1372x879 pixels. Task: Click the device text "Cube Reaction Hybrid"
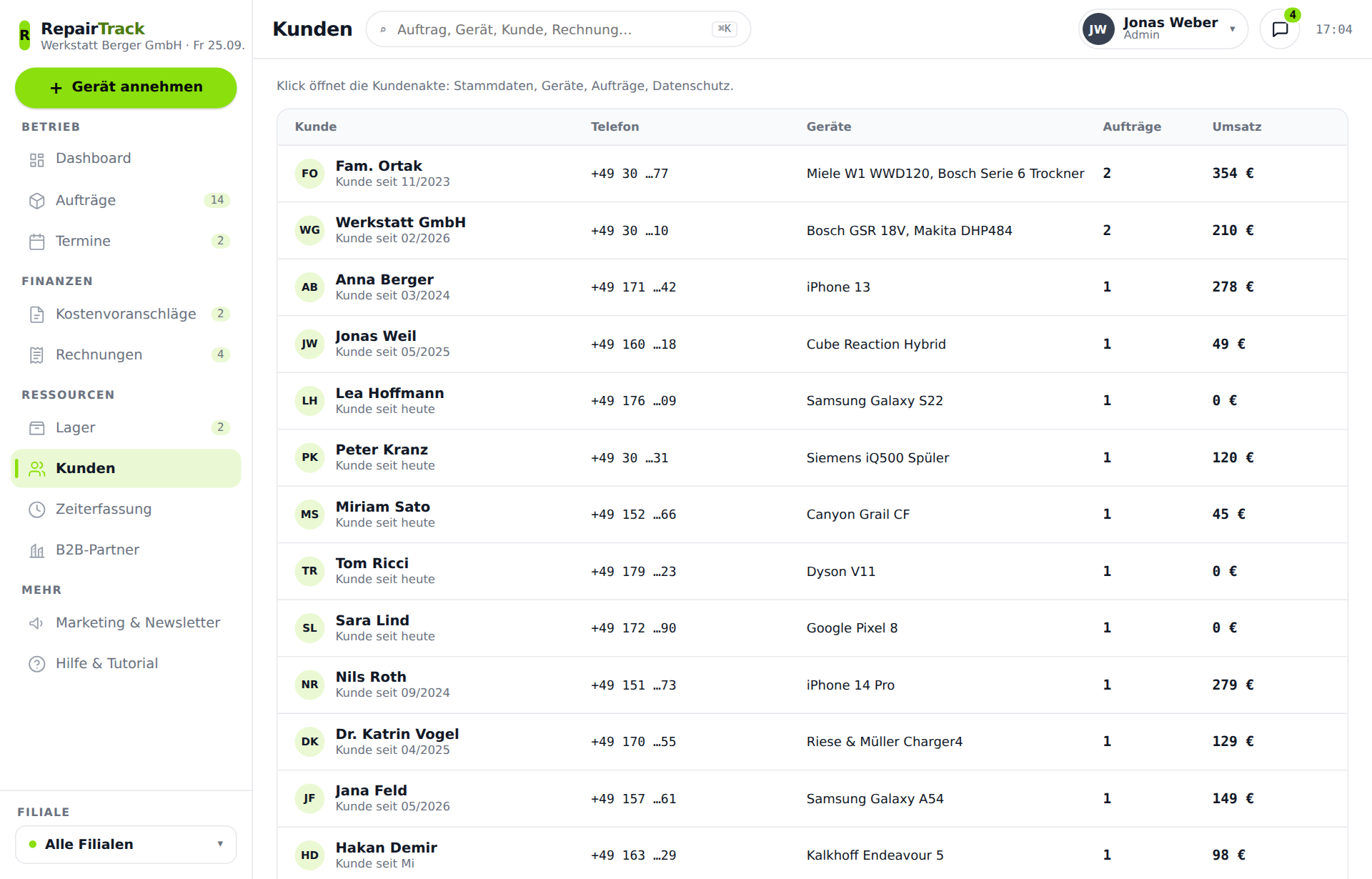click(x=876, y=344)
